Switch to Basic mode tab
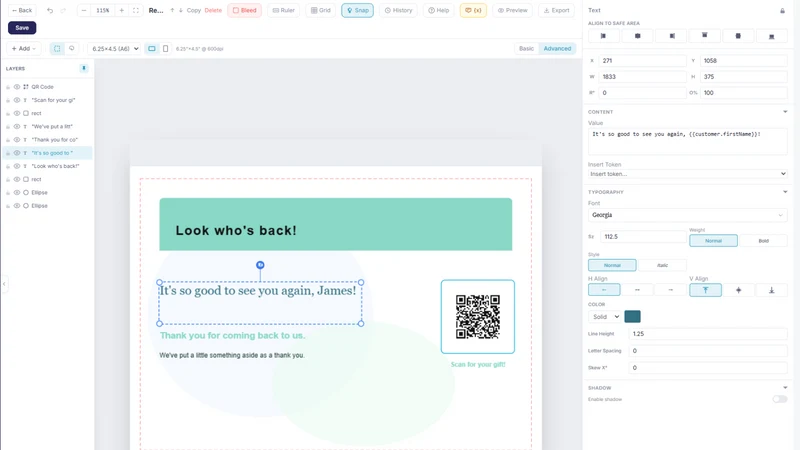The image size is (800, 450). click(526, 48)
